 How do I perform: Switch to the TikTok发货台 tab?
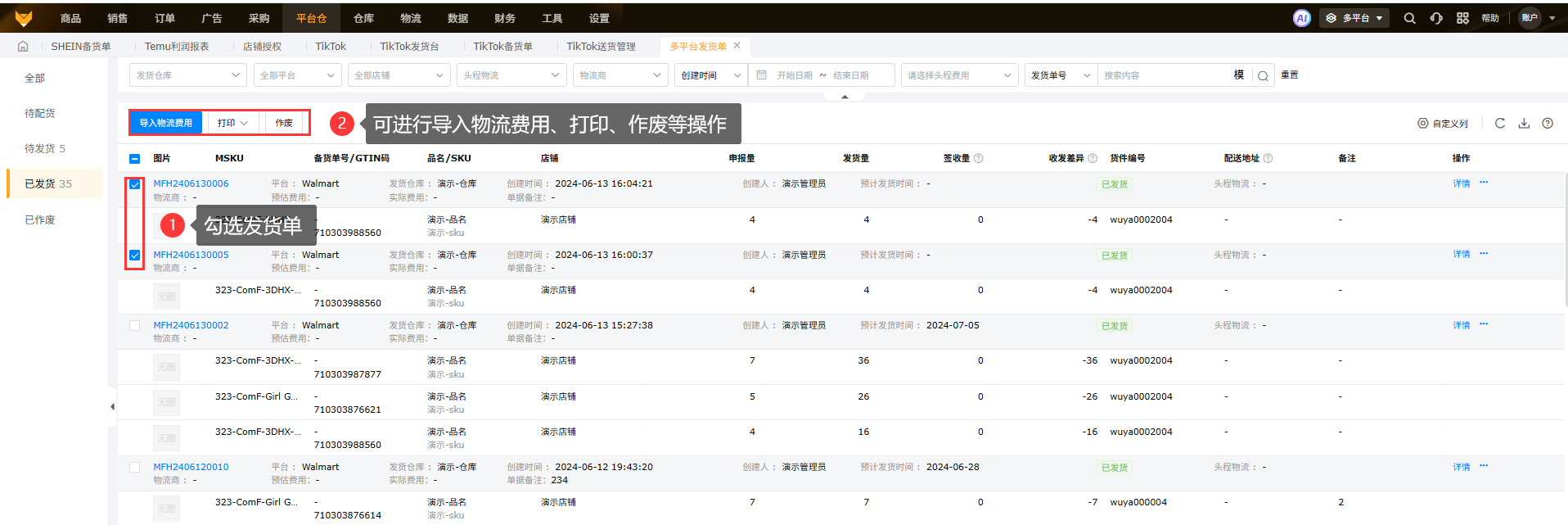tap(409, 47)
